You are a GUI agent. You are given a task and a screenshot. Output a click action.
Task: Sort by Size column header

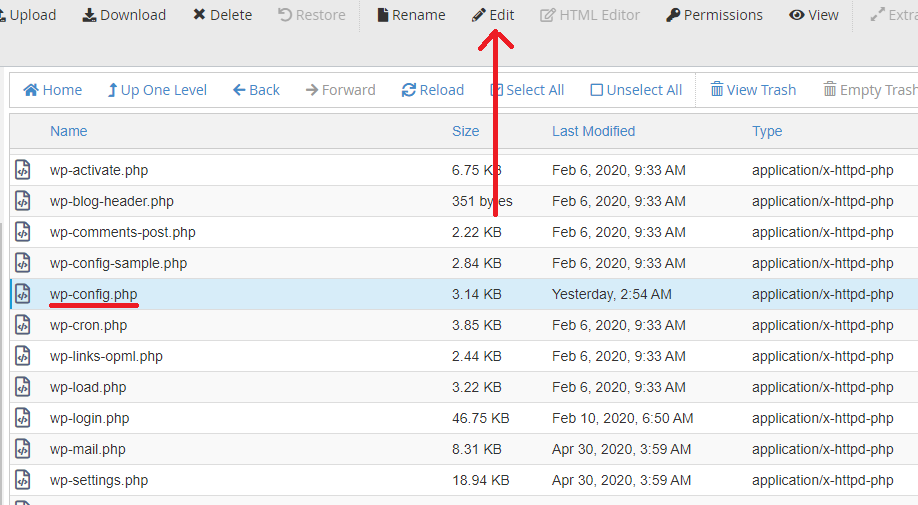coord(465,131)
